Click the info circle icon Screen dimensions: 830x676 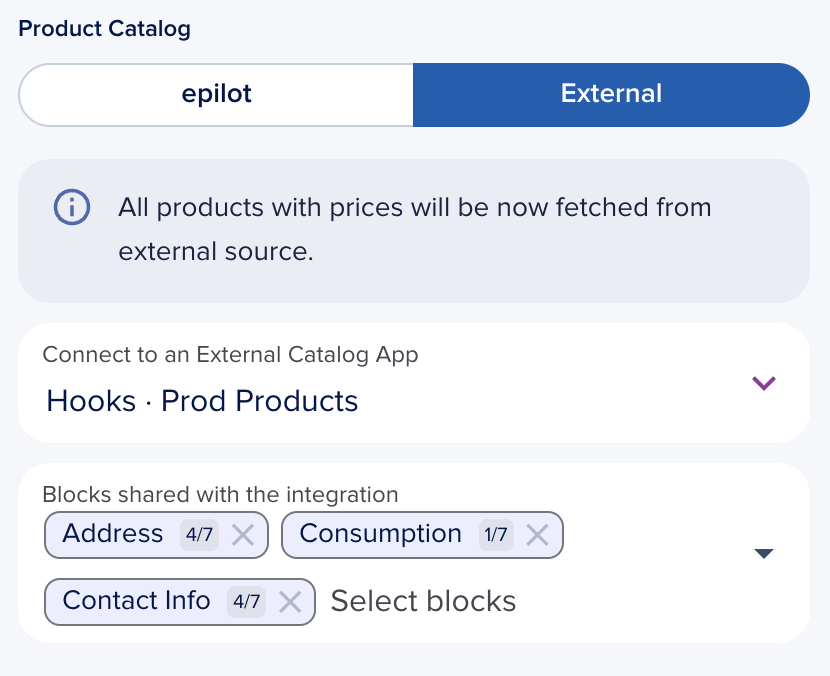72,208
